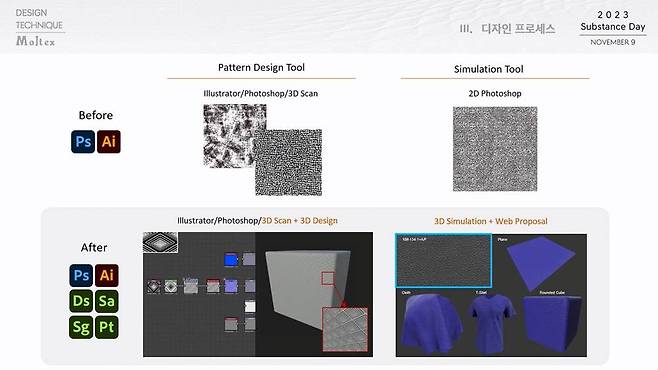Image resolution: width=658 pixels, height=370 pixels.
Task: Select the white output node in the graph
Action: click(x=250, y=306)
